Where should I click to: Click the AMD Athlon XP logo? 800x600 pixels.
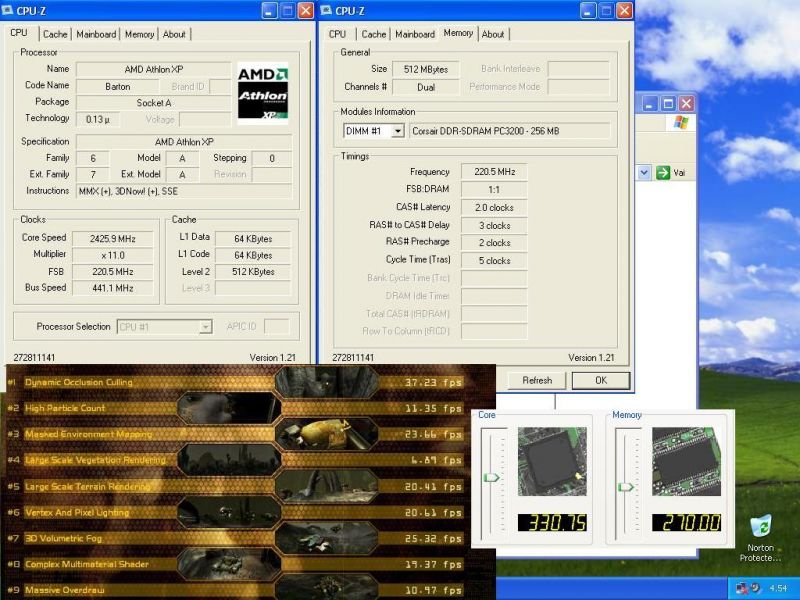[x=263, y=93]
